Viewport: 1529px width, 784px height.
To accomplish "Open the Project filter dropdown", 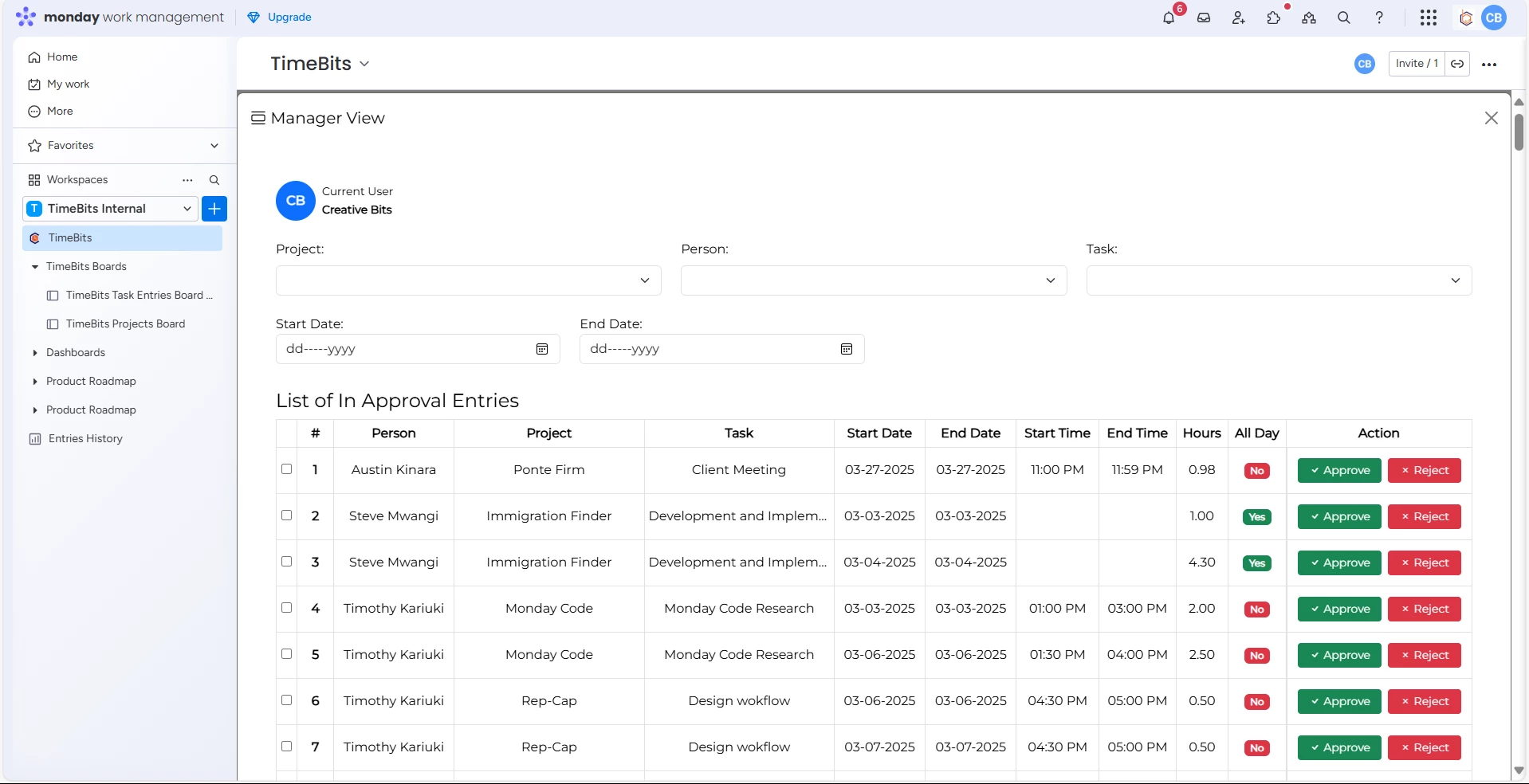I will (x=469, y=280).
